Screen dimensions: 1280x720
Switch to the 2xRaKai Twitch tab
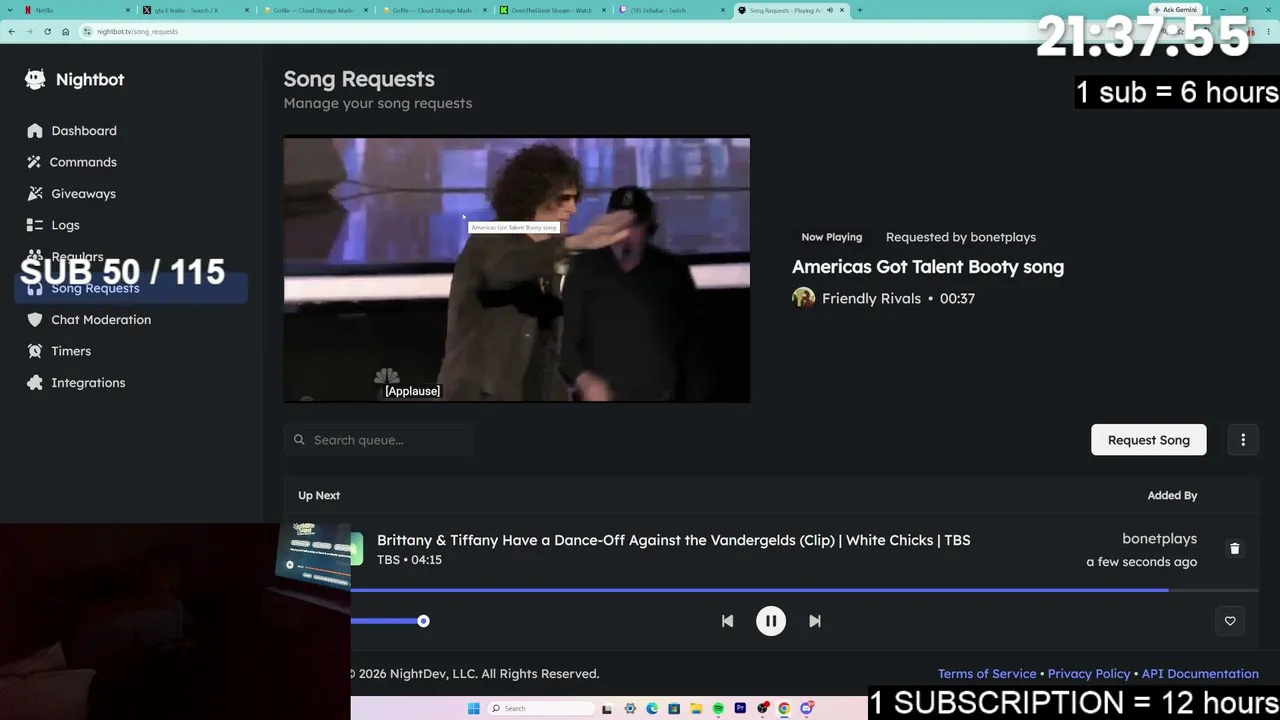pos(672,10)
